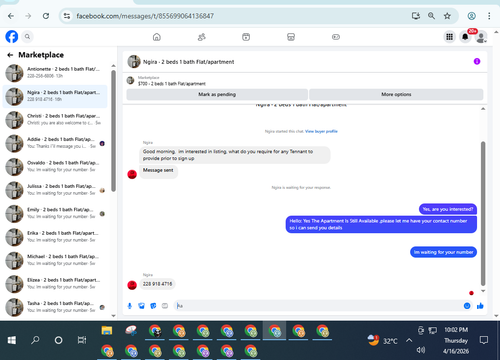Click the browser back arrow
500x360 pixels.
click(x=11, y=16)
